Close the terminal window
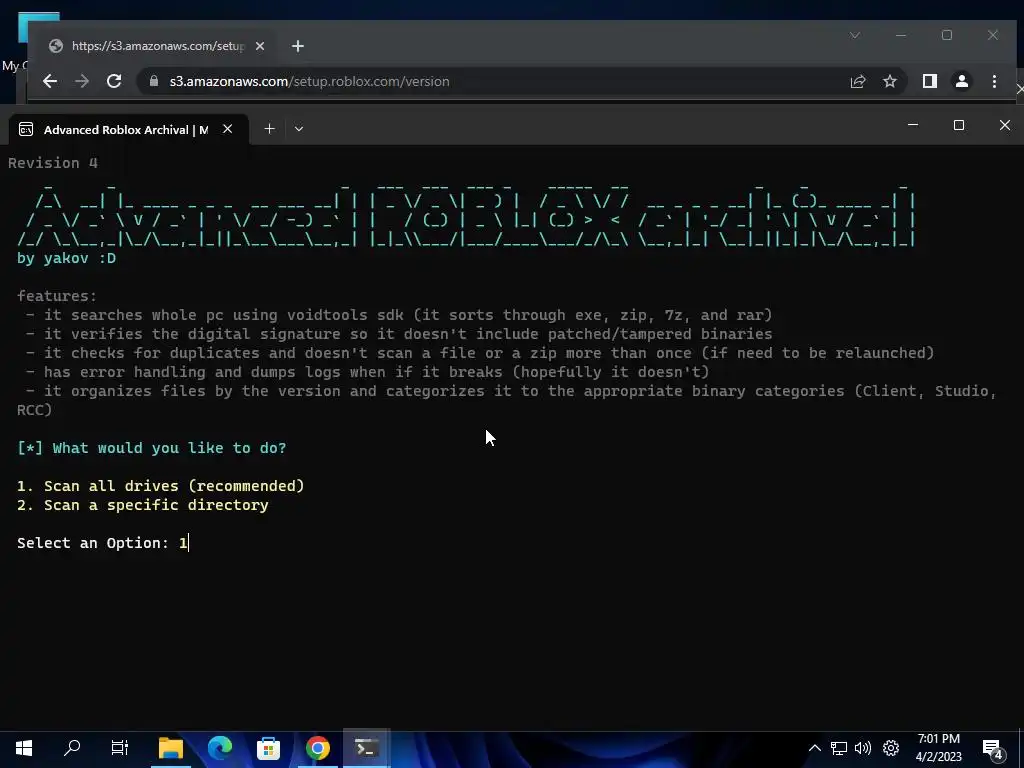1024x768 pixels. tap(1004, 125)
